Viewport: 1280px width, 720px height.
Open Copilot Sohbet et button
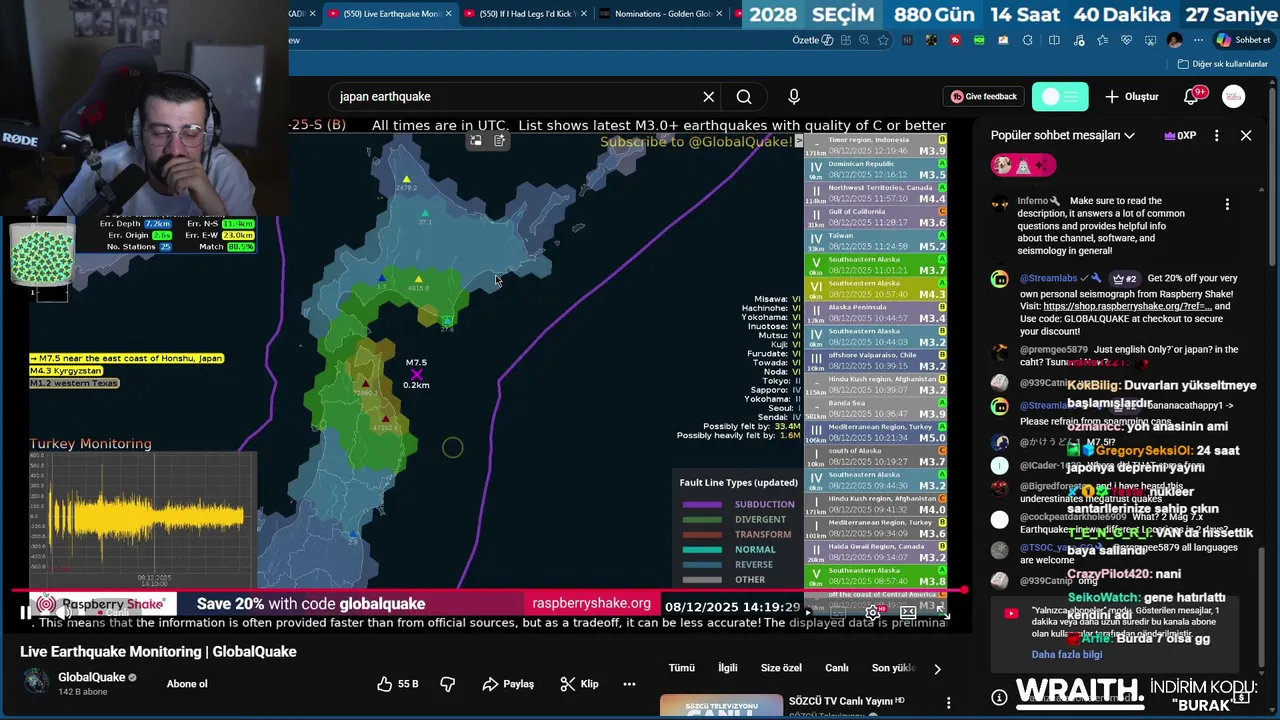pyautogui.click(x=1243, y=40)
